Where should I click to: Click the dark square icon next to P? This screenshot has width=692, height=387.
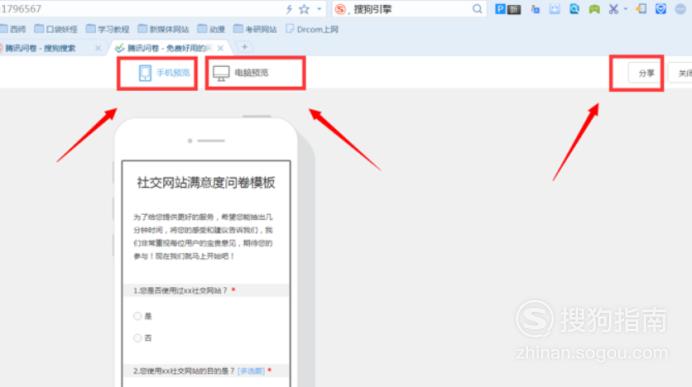pyautogui.click(x=514, y=9)
